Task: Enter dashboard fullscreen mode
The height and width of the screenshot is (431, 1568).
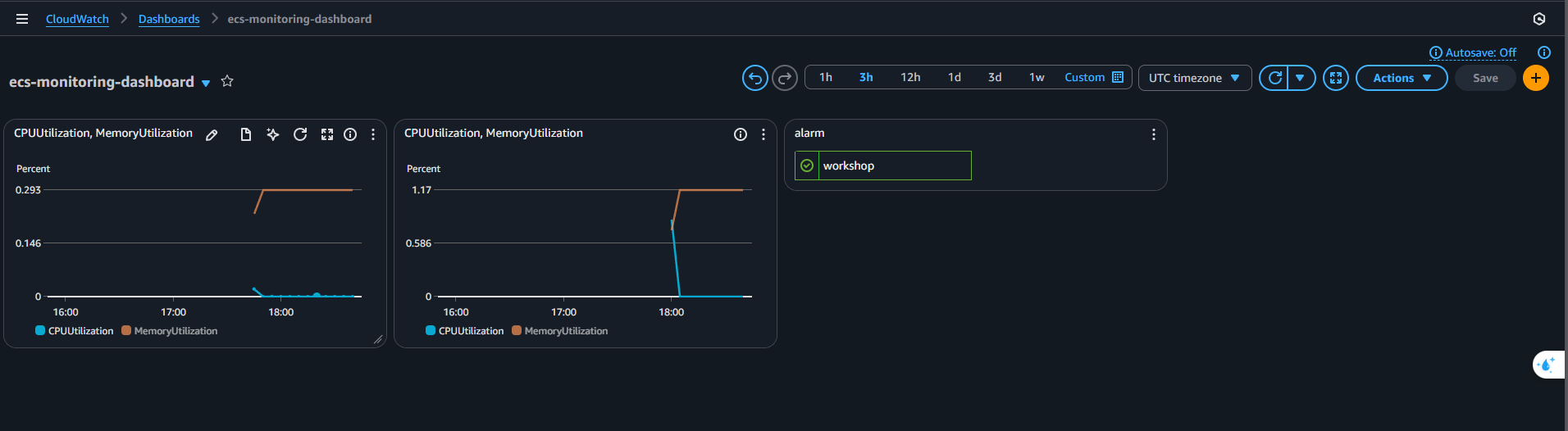Action: point(1336,78)
